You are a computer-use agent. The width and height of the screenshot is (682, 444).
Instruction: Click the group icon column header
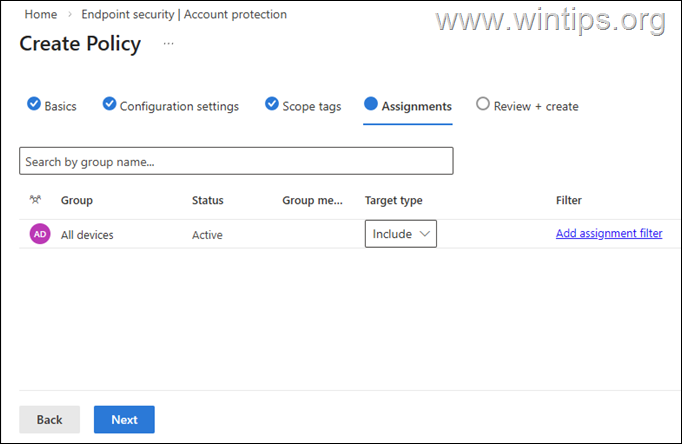coord(35,200)
